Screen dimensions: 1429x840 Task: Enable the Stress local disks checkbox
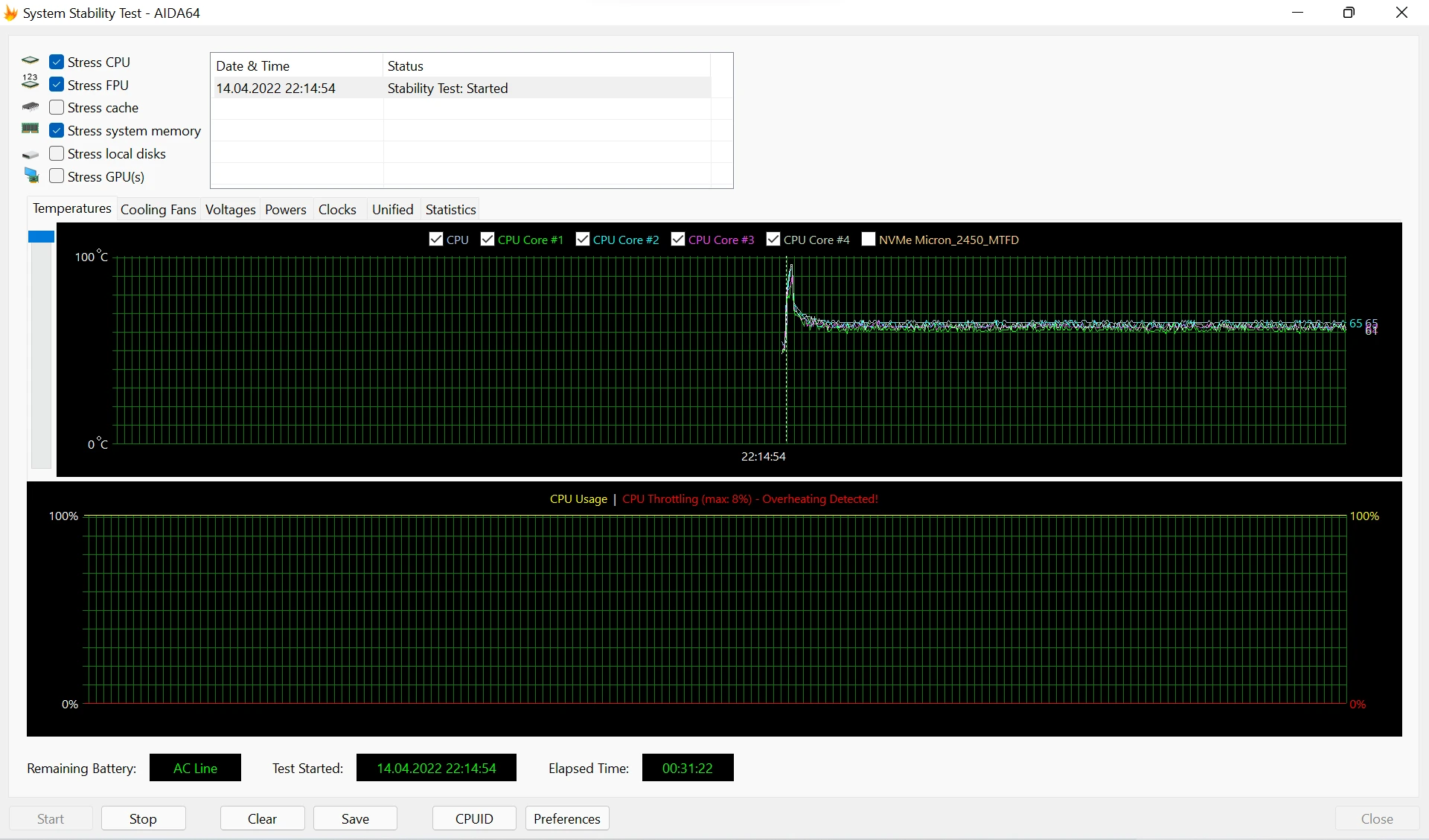[x=57, y=153]
